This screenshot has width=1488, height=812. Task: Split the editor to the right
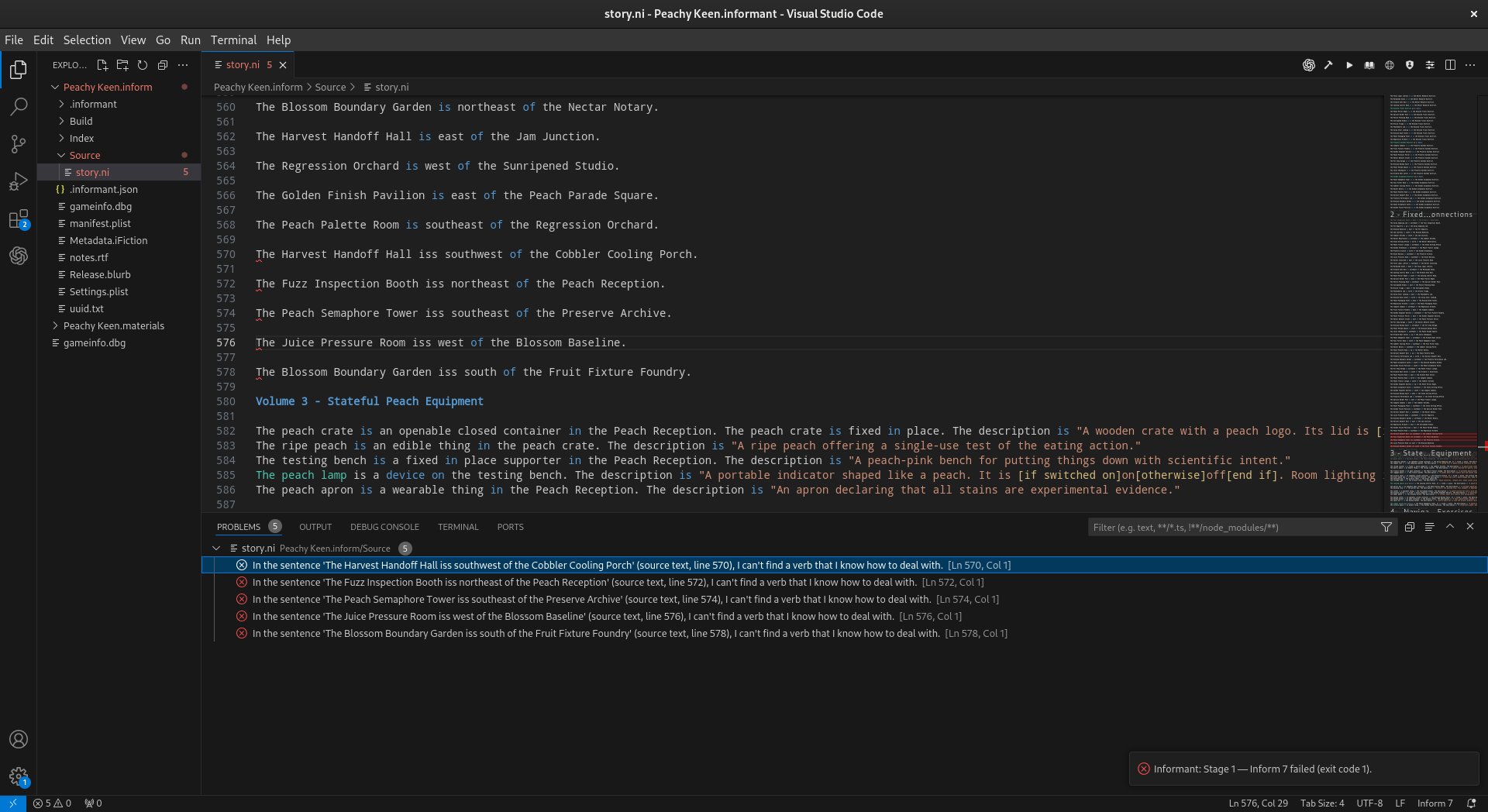pos(1450,65)
